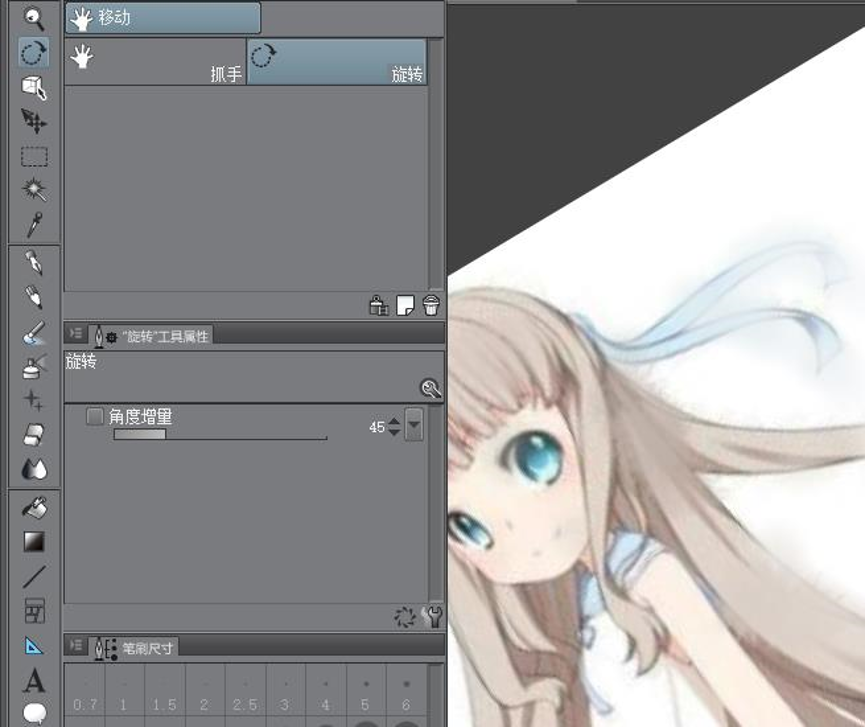Select the Text tool letter A
The width and height of the screenshot is (865, 727).
tap(34, 680)
